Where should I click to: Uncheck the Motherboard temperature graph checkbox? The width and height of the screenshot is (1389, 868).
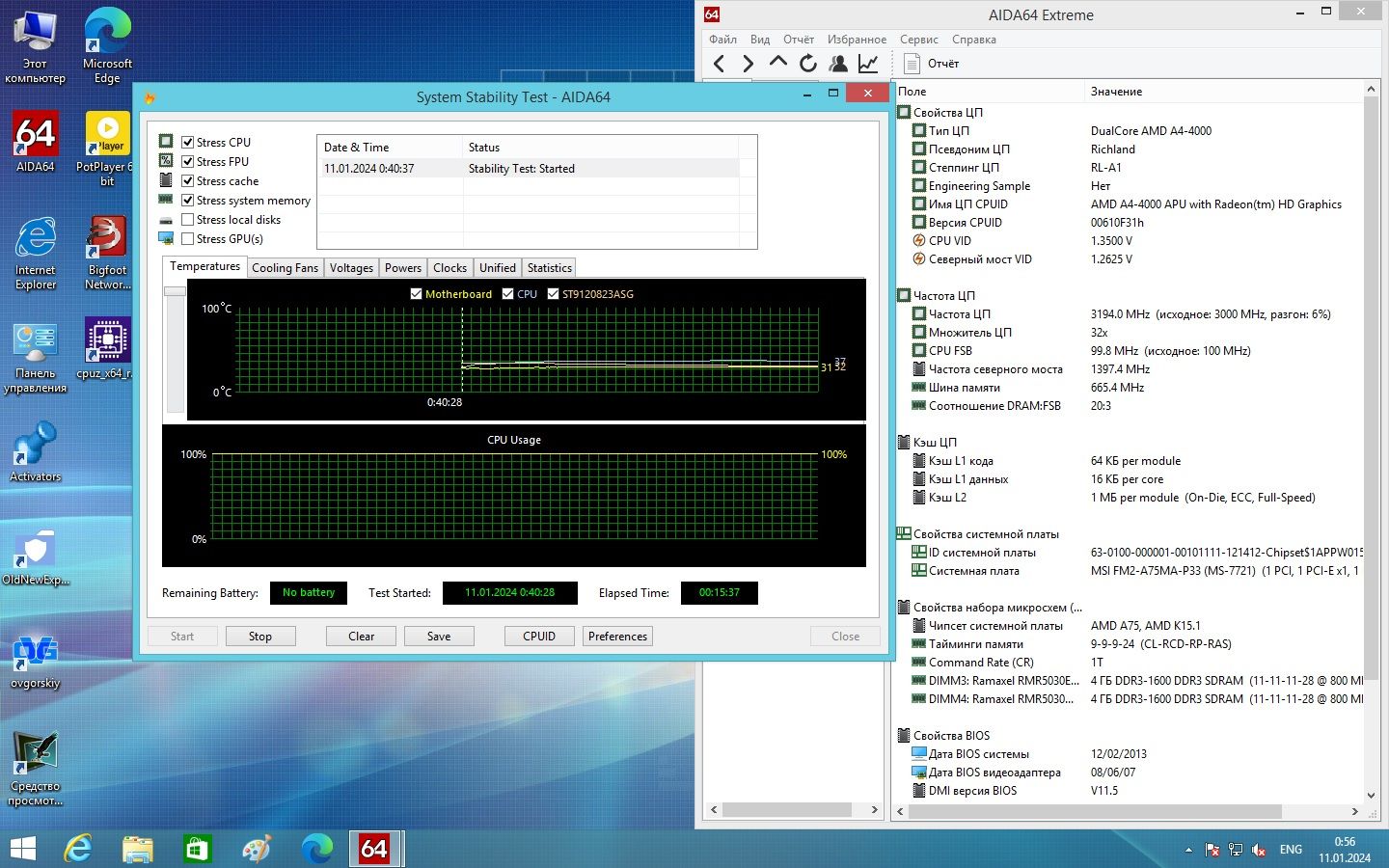[417, 294]
